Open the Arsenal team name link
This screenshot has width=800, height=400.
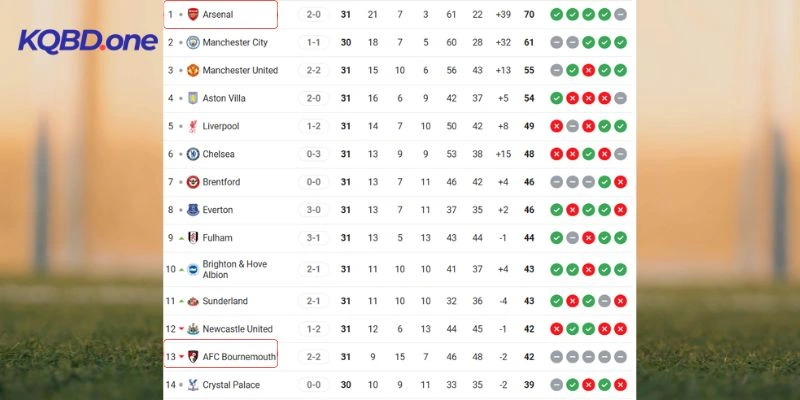pos(217,15)
